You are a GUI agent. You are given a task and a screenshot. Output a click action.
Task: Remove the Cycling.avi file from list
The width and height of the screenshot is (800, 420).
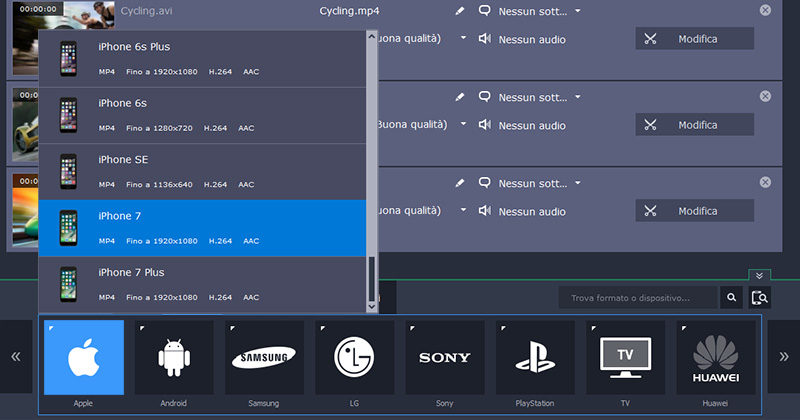point(765,10)
